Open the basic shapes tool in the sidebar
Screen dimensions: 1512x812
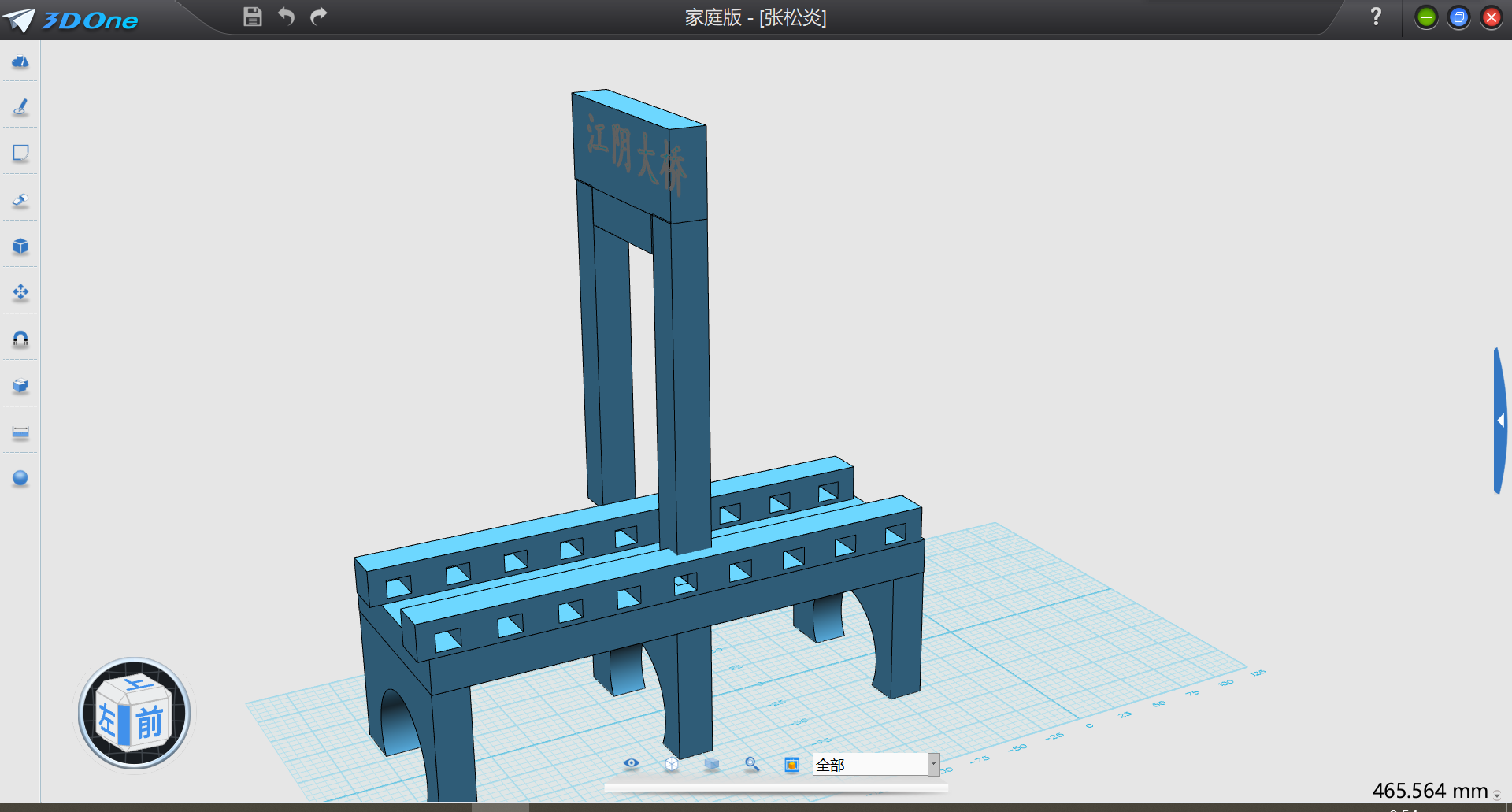(x=20, y=61)
